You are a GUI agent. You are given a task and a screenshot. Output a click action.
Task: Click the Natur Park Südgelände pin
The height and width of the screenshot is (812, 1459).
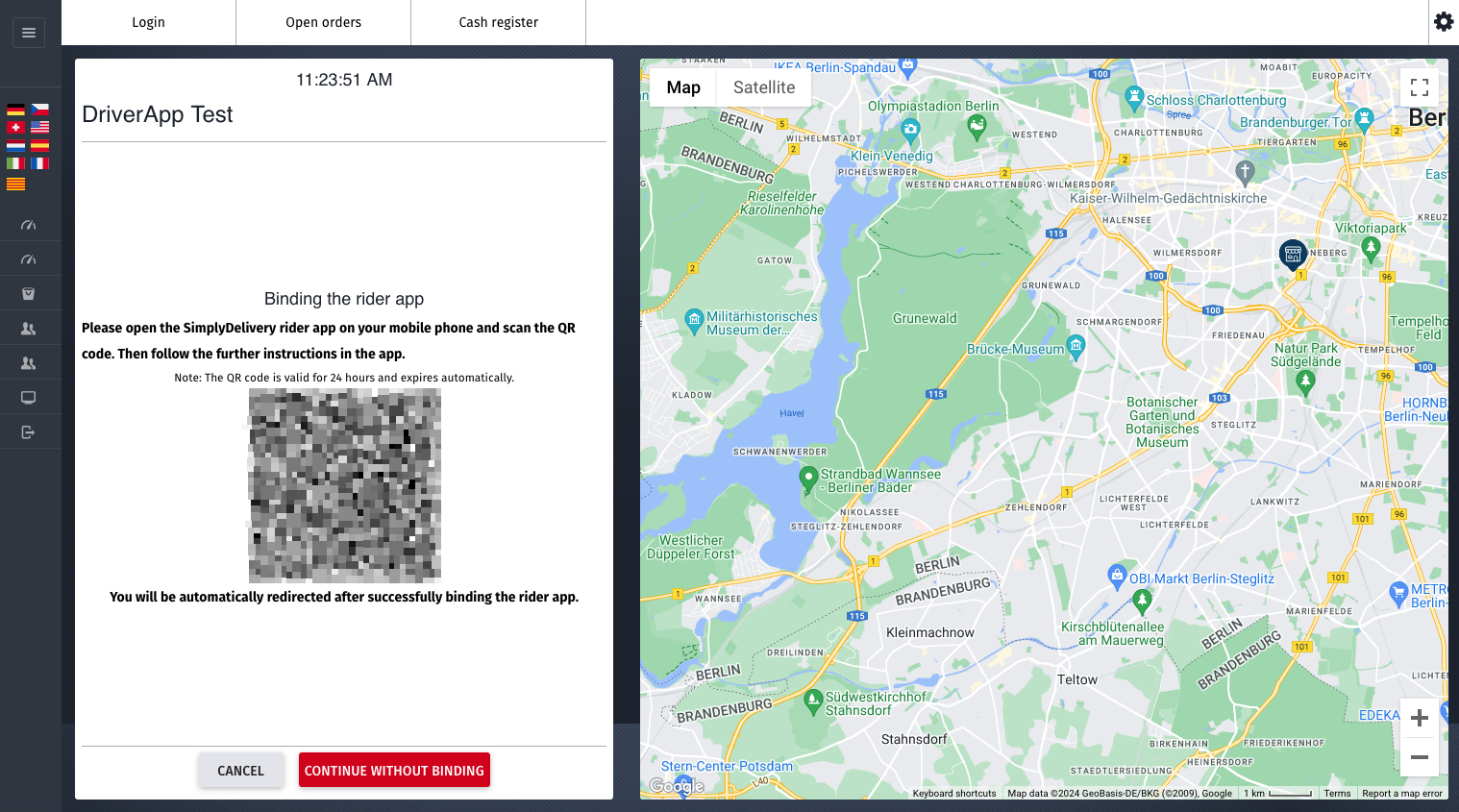pos(1305,381)
